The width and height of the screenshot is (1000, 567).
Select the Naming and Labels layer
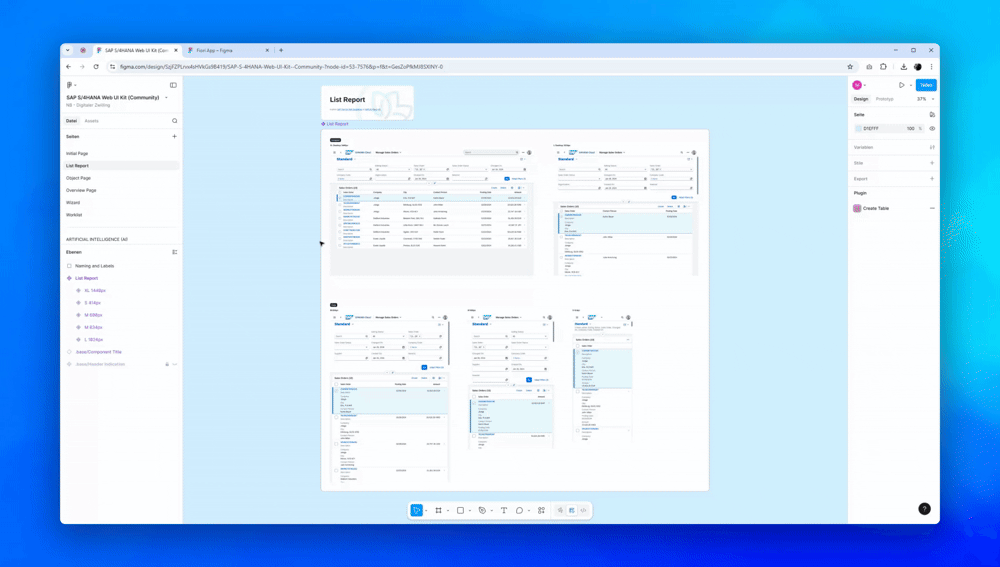(94, 266)
